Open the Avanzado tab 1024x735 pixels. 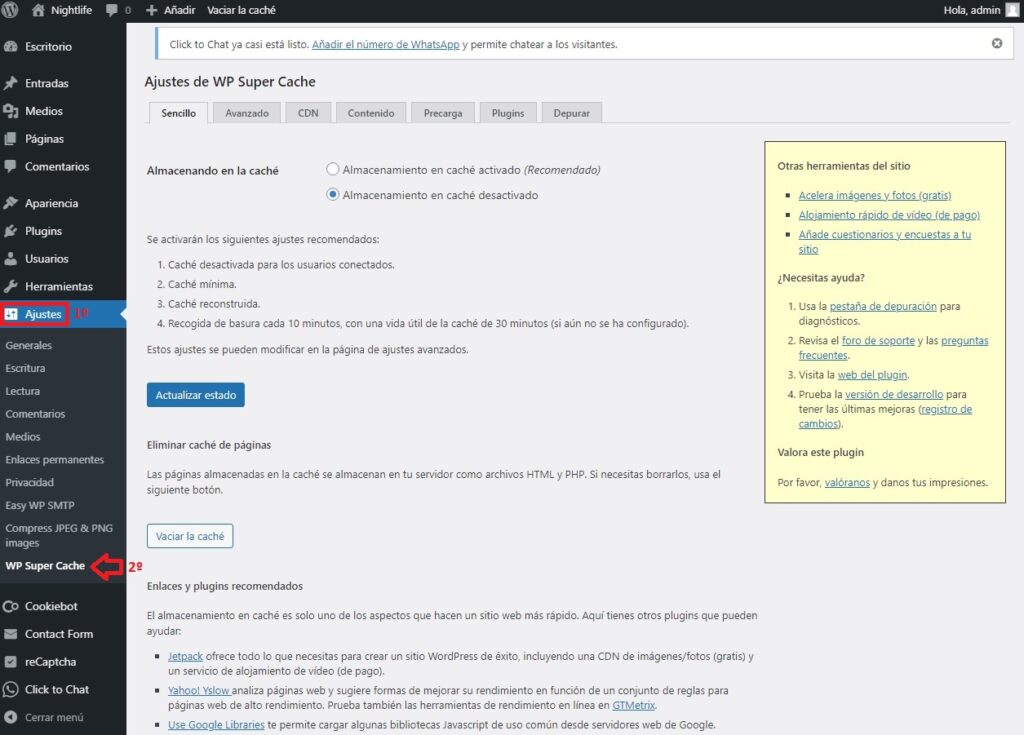pyautogui.click(x=247, y=113)
